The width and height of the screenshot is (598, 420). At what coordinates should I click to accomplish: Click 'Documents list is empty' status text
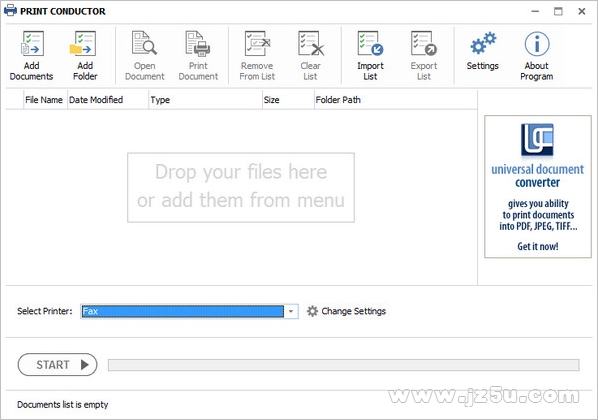pyautogui.click(x=63, y=405)
